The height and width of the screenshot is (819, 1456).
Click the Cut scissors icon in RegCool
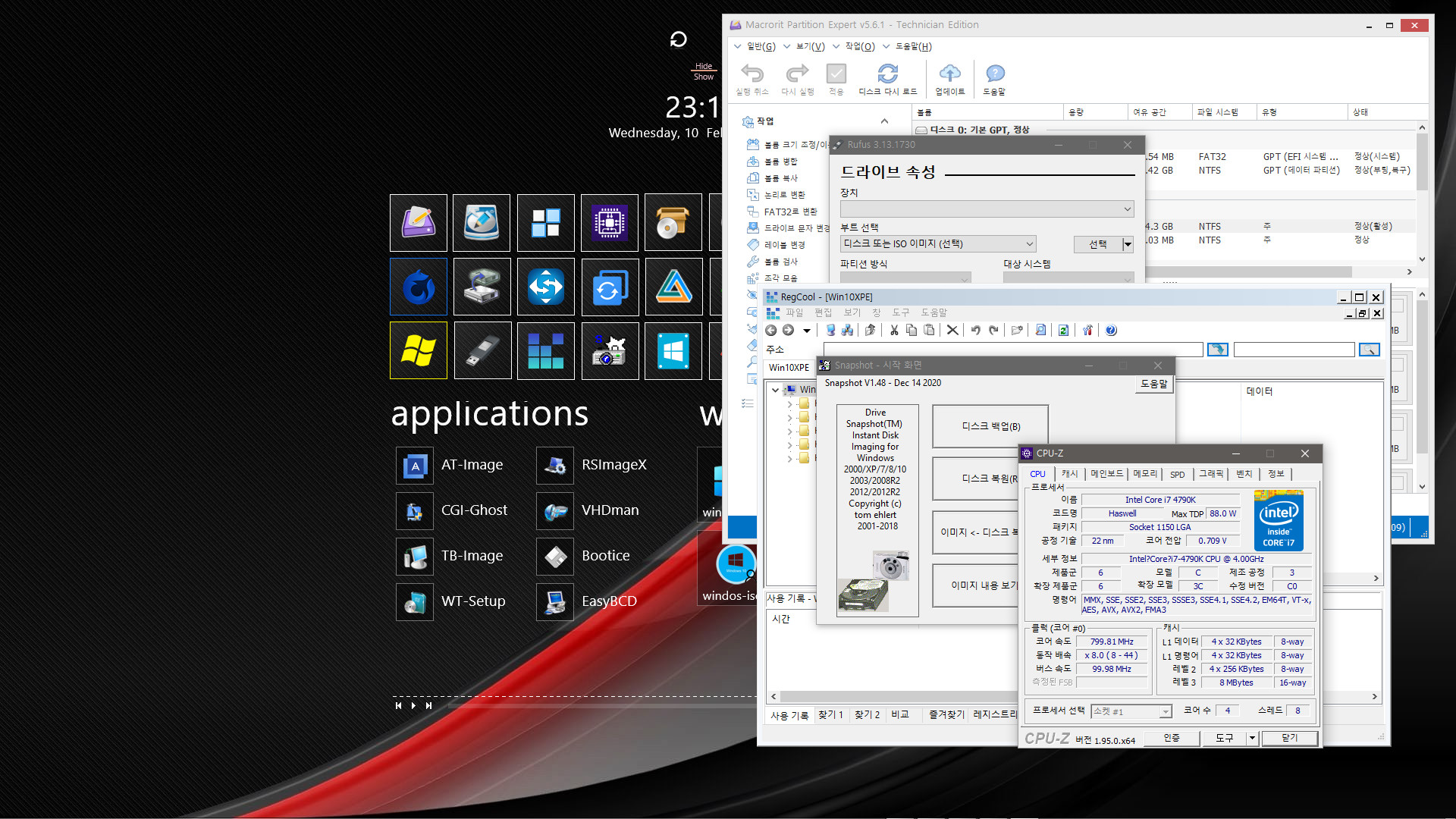coord(894,330)
